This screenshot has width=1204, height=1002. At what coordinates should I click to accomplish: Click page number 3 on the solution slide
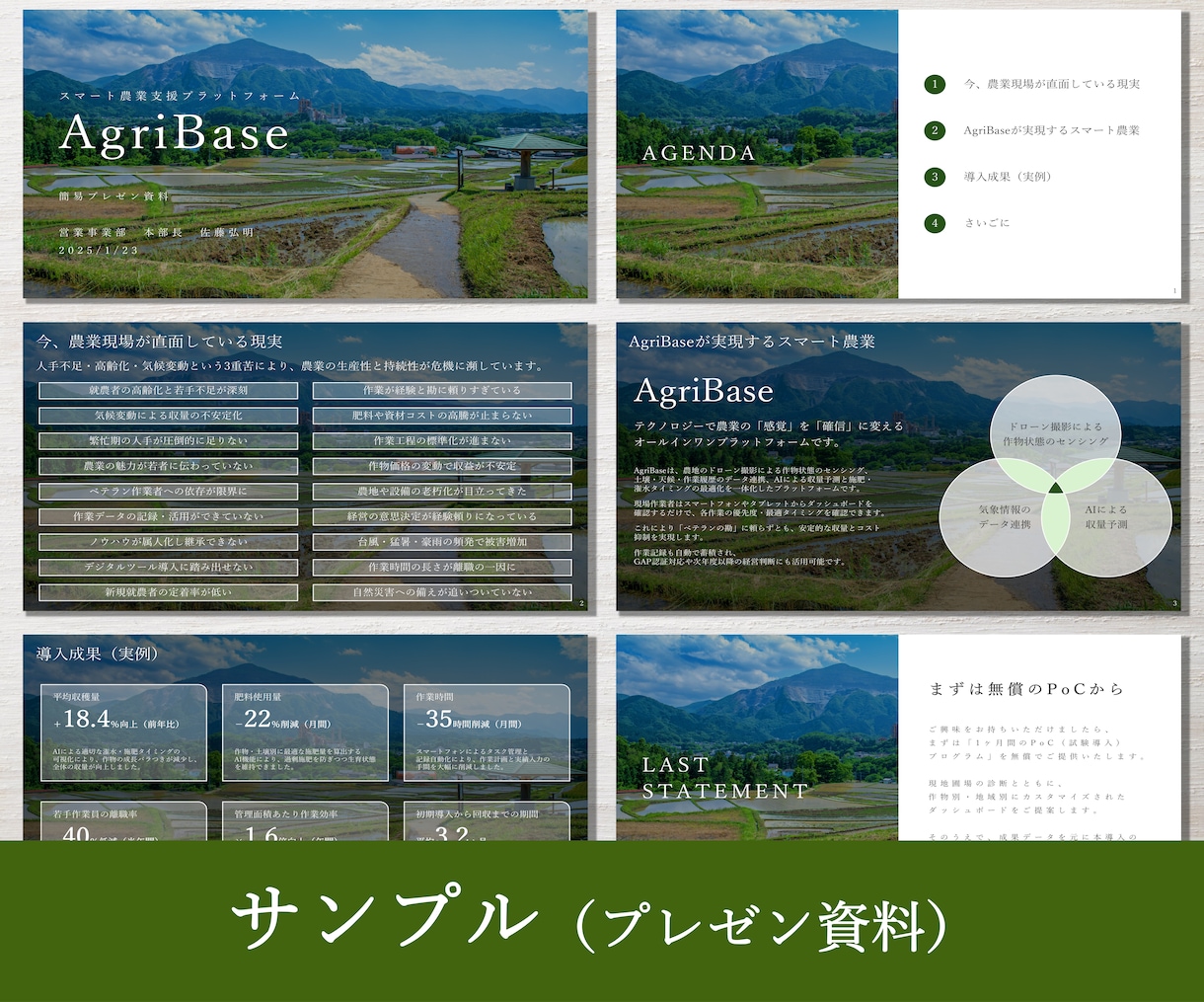(x=1174, y=603)
